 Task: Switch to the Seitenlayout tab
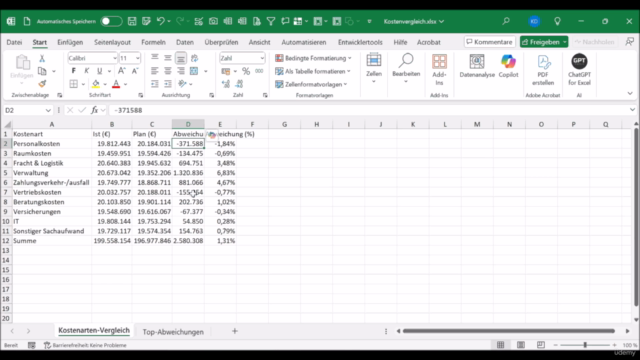[x=112, y=42]
